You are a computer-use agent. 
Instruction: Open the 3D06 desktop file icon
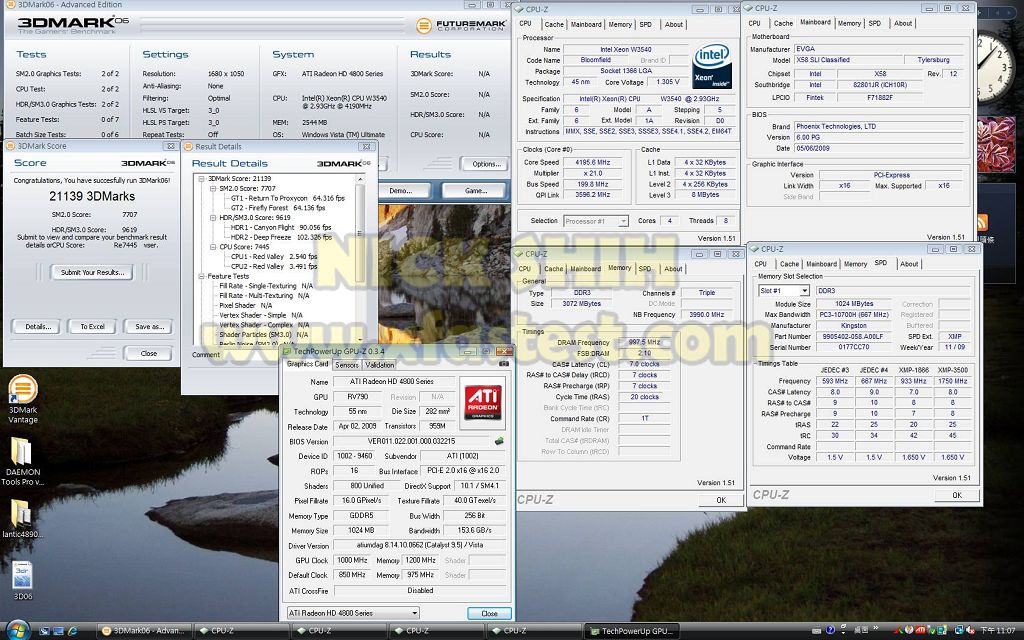click(x=22, y=577)
